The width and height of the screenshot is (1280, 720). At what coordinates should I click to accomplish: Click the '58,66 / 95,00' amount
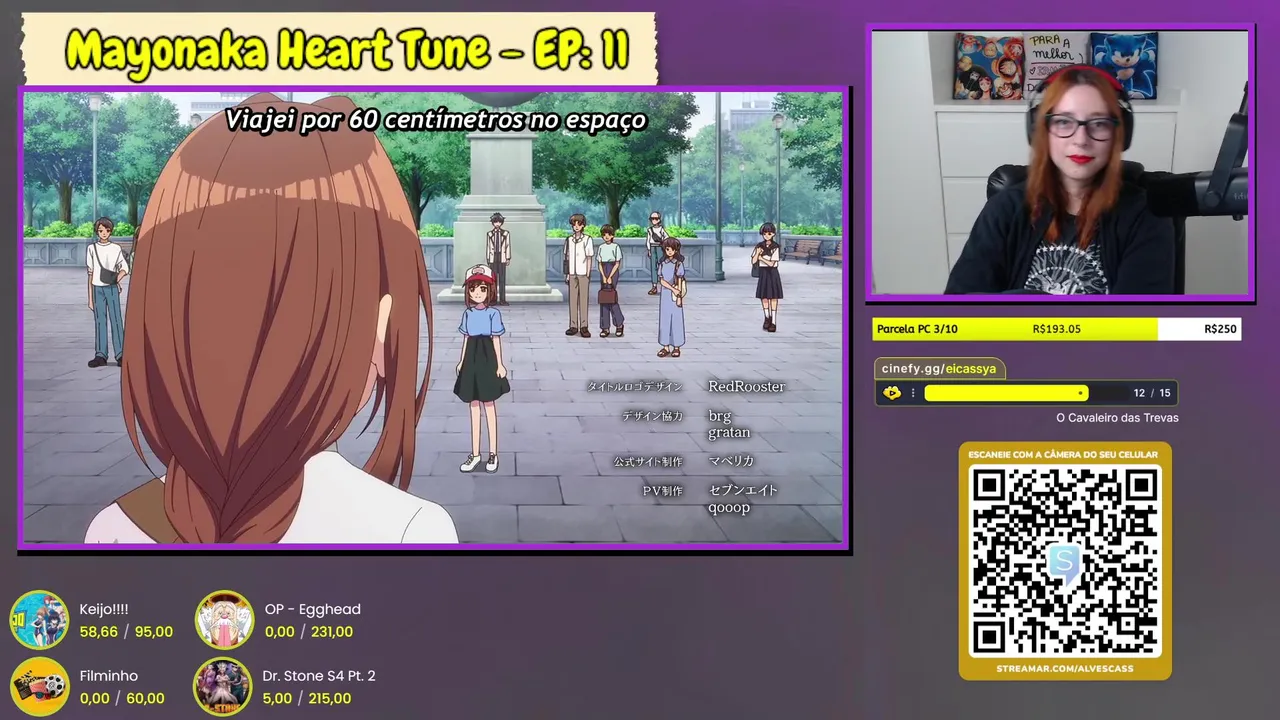coord(126,632)
